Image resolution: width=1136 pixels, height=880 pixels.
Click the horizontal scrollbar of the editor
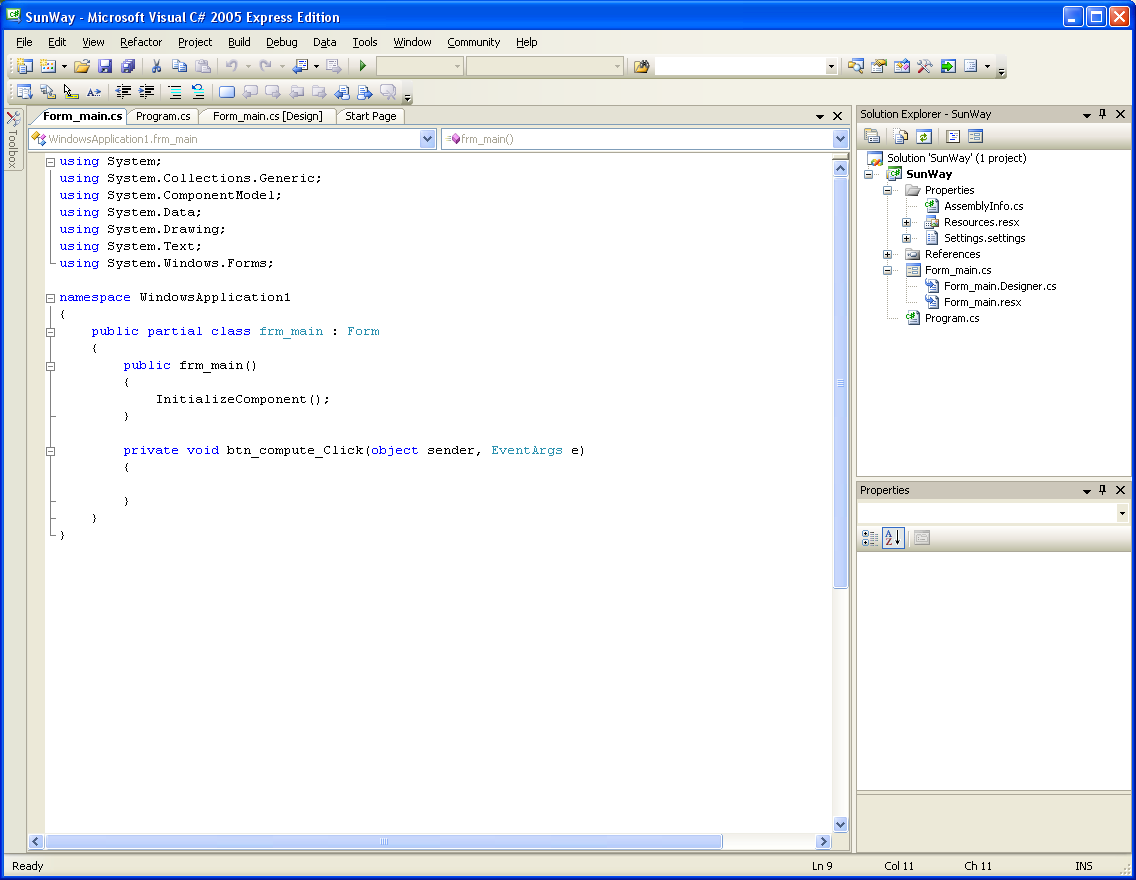[383, 842]
